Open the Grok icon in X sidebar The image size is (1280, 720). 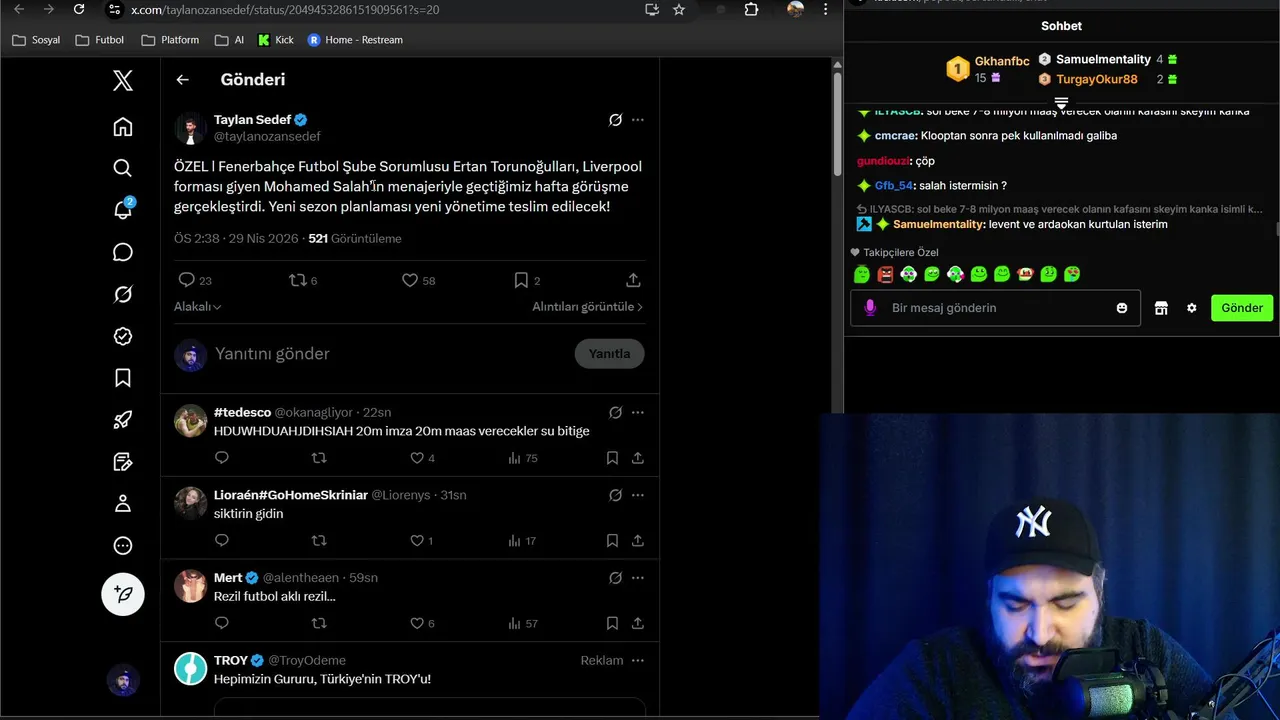[x=123, y=294]
